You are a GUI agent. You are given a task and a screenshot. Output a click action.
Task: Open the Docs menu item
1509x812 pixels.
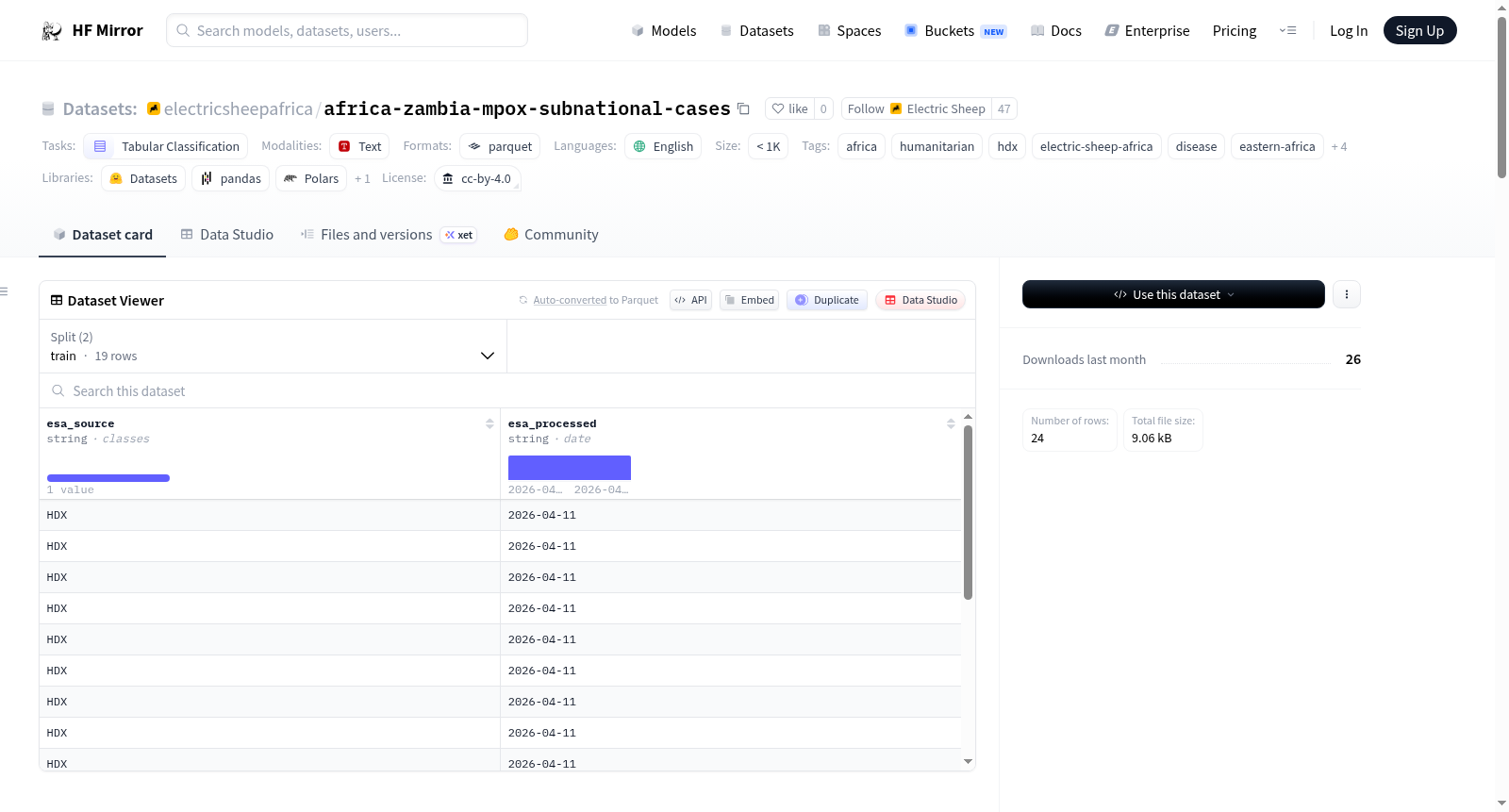1055,31
